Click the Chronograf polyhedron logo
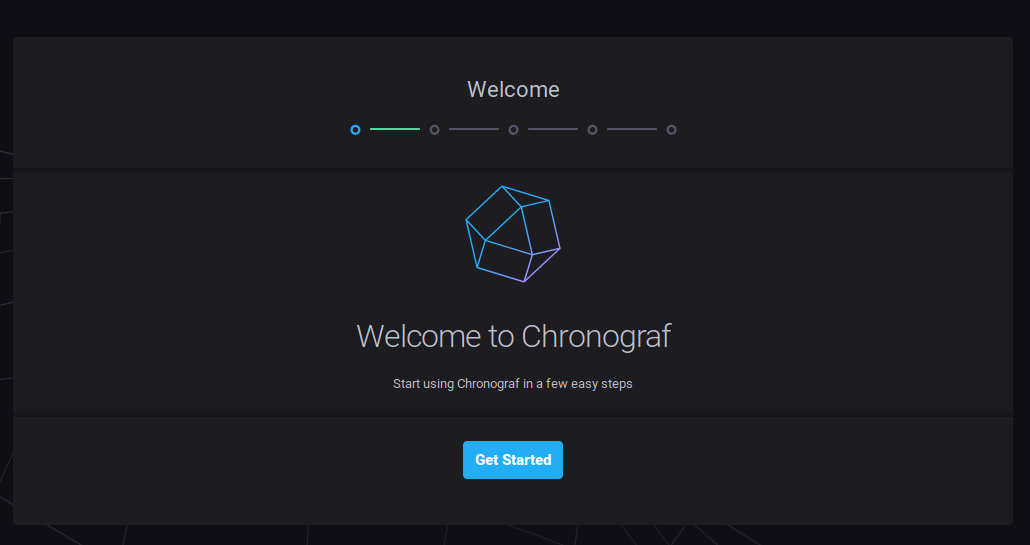This screenshot has height=545, width=1030. pos(513,234)
